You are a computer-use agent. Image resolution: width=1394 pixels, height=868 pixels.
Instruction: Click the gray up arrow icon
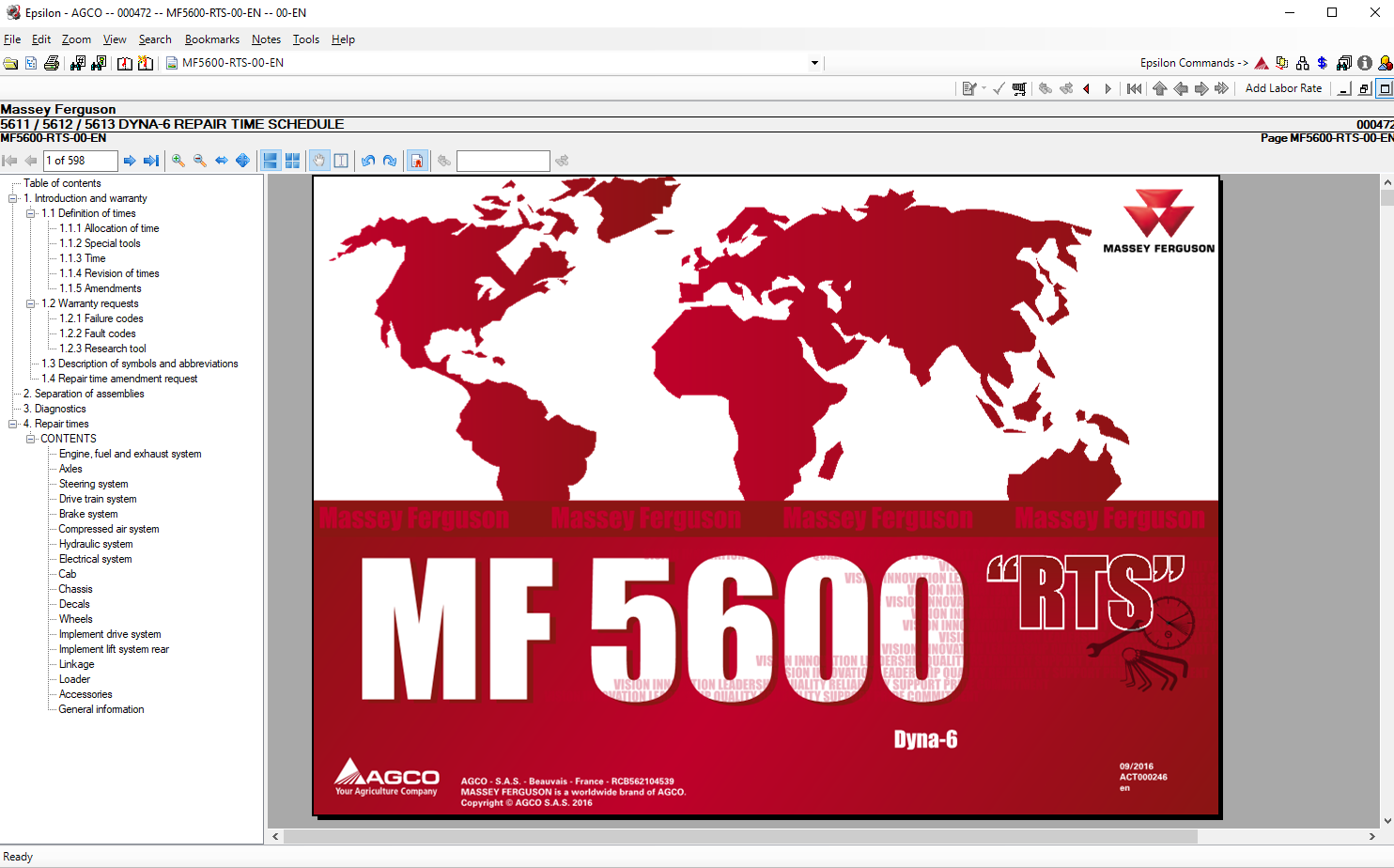(1159, 88)
